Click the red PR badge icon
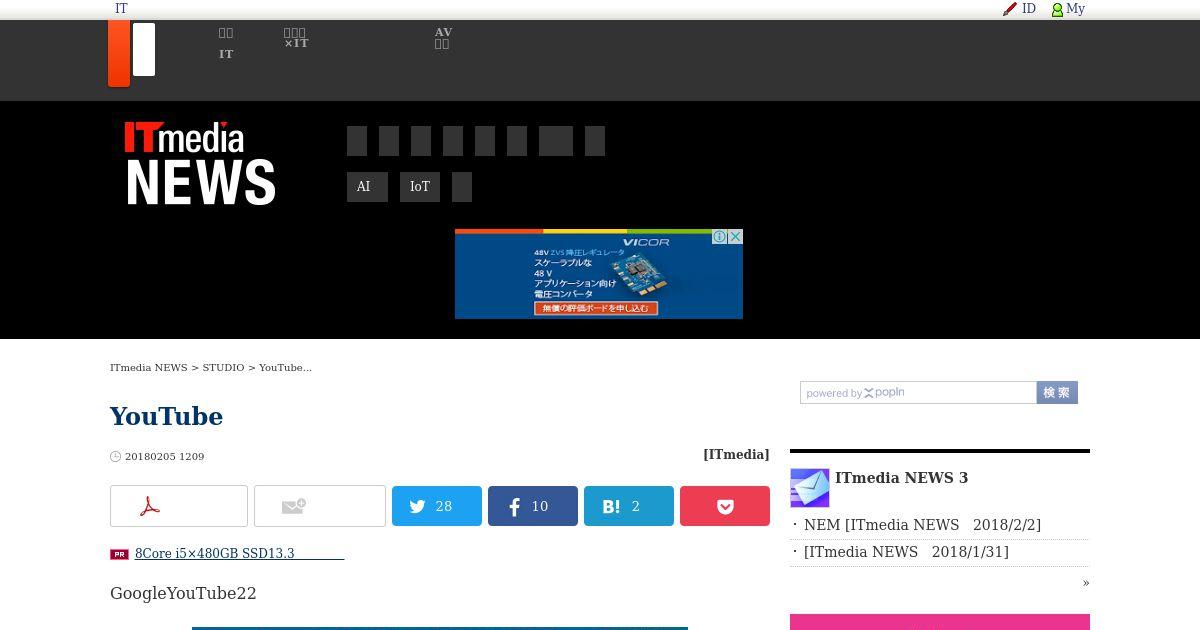The height and width of the screenshot is (630, 1200). [119, 554]
